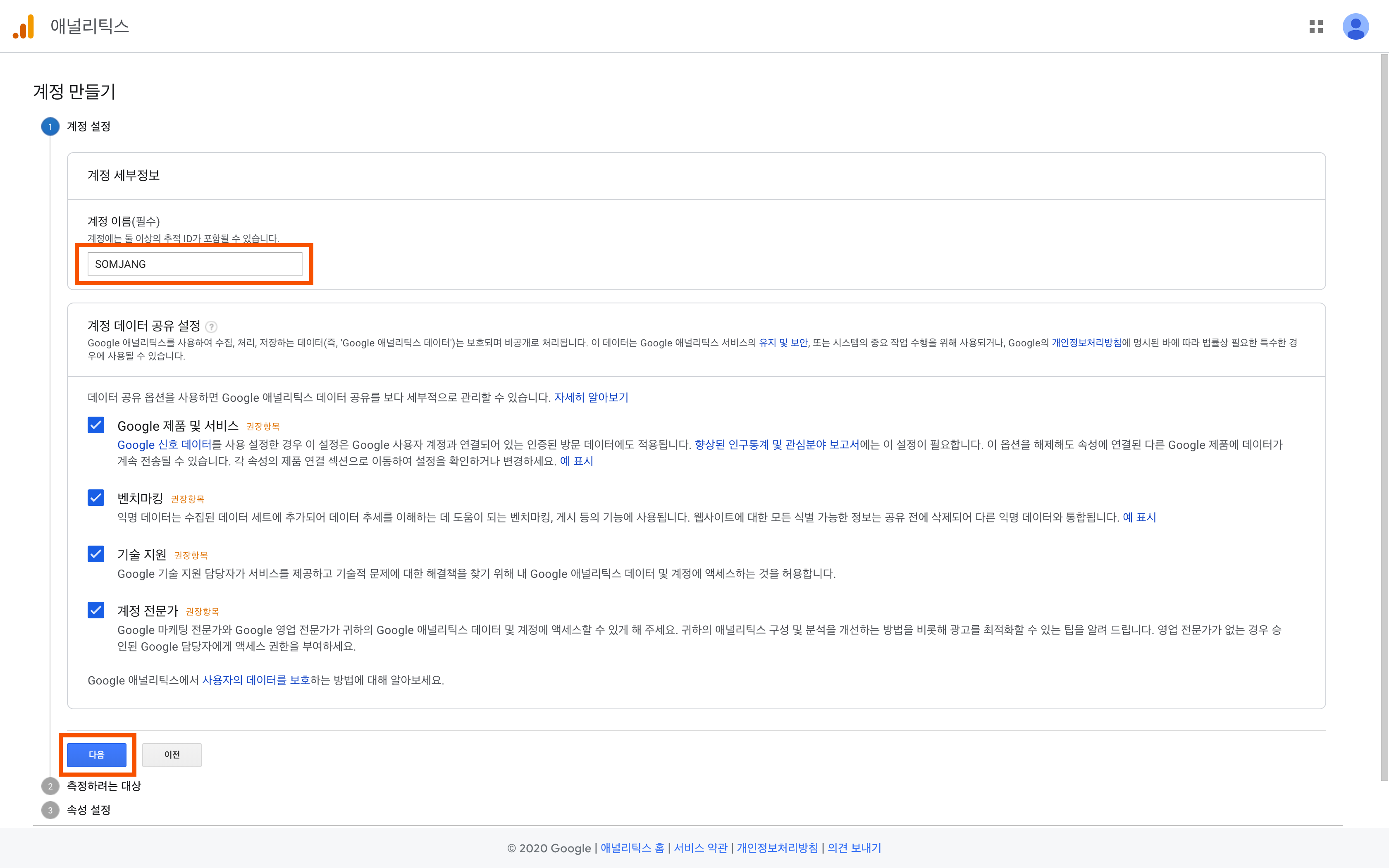Open the 자세히 알아보기 link

591,397
